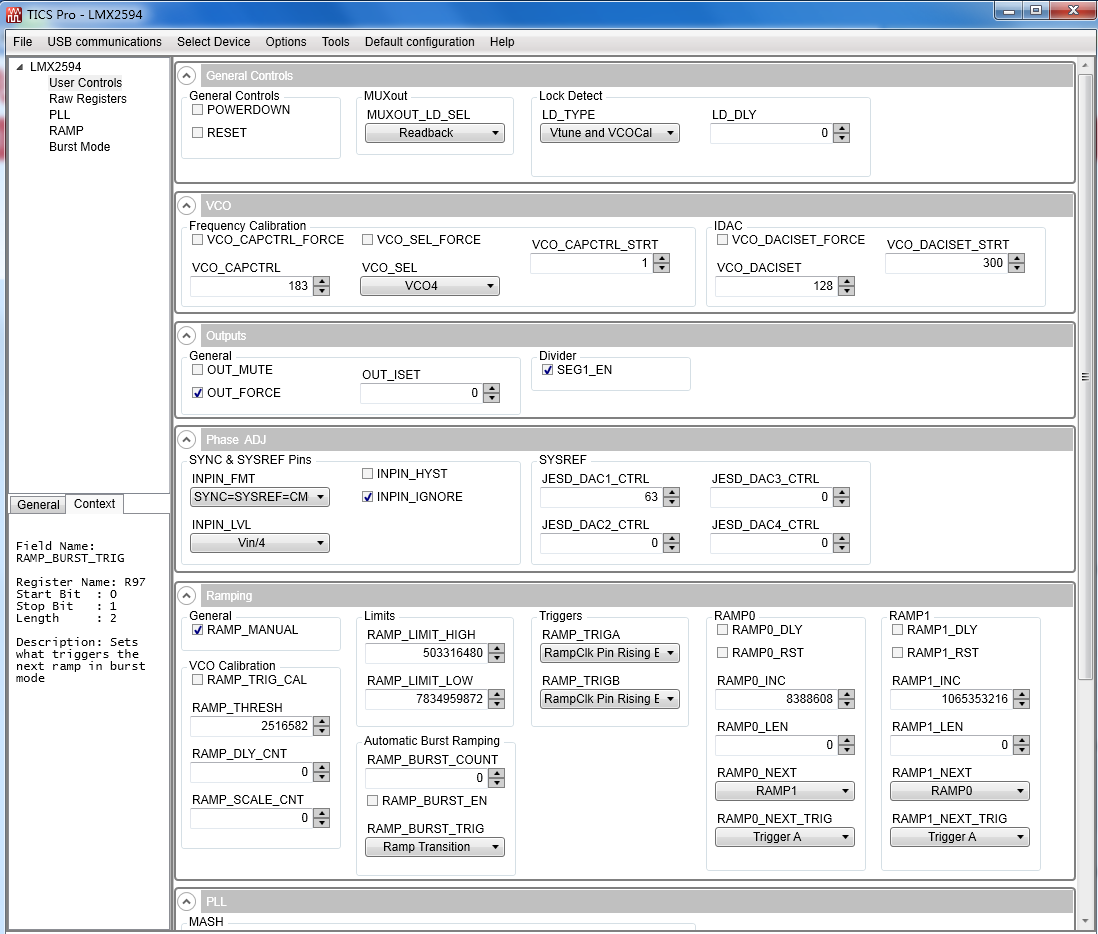Open Burst Mode in the tree

click(79, 147)
